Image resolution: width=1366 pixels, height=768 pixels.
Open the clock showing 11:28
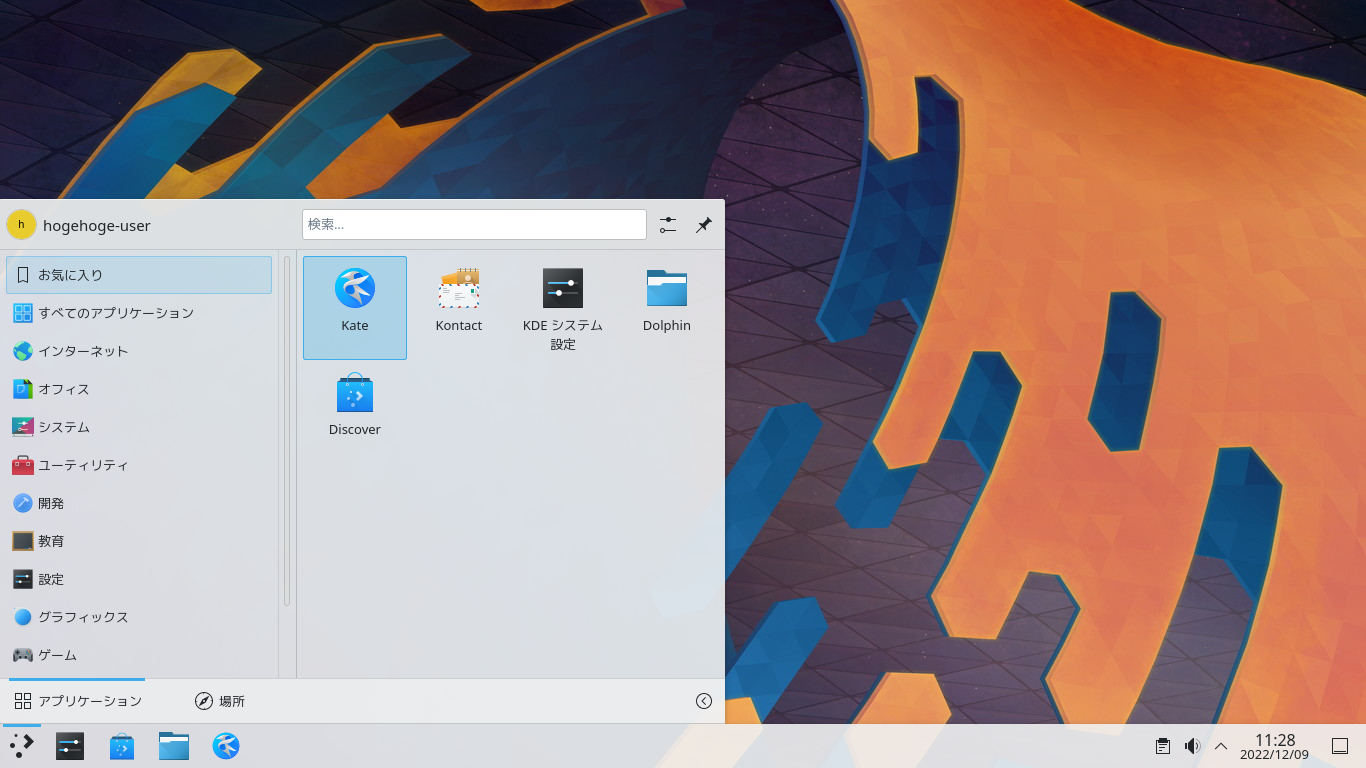point(1275,746)
